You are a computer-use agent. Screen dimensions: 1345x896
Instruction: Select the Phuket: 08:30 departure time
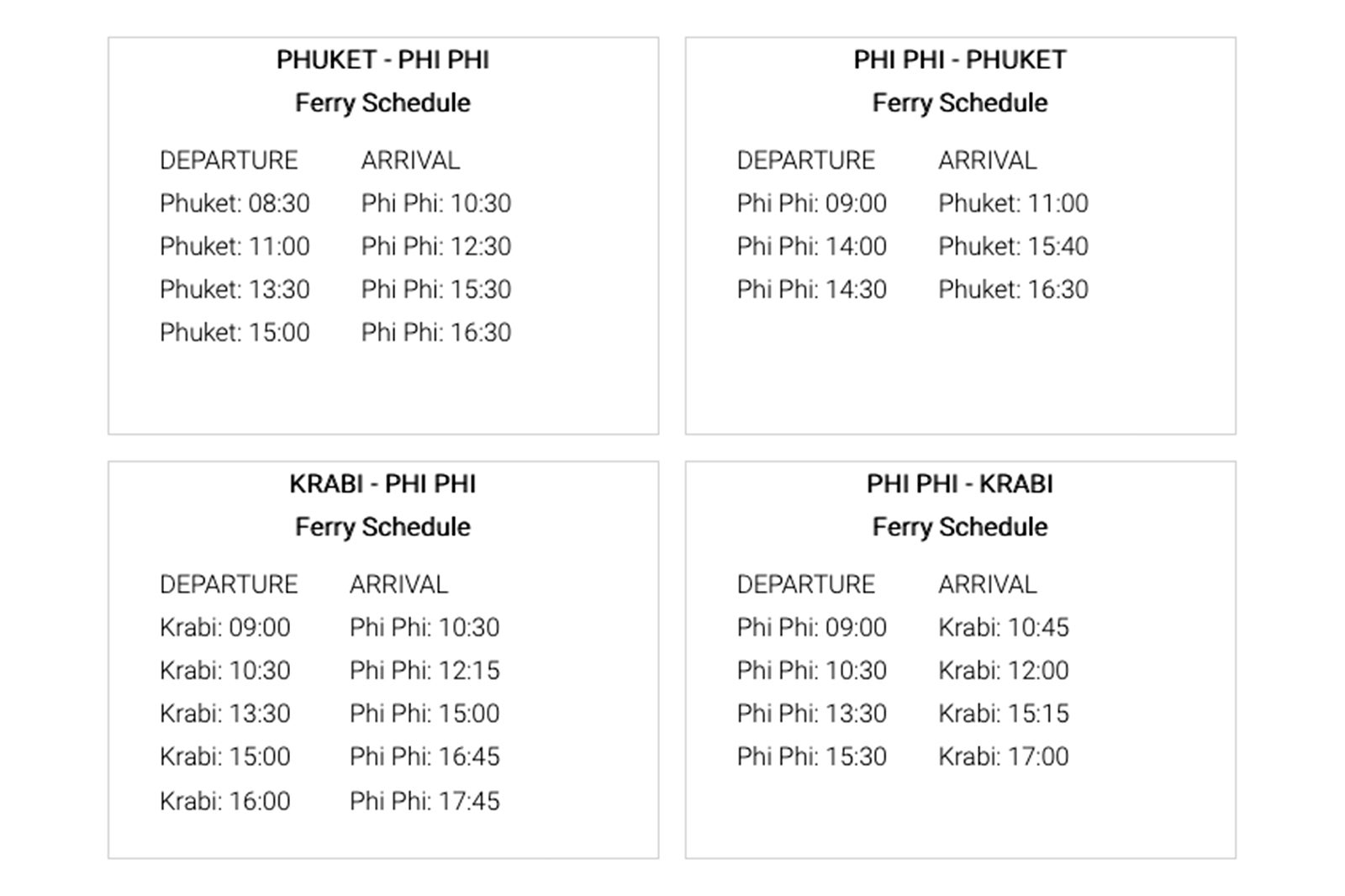235,203
